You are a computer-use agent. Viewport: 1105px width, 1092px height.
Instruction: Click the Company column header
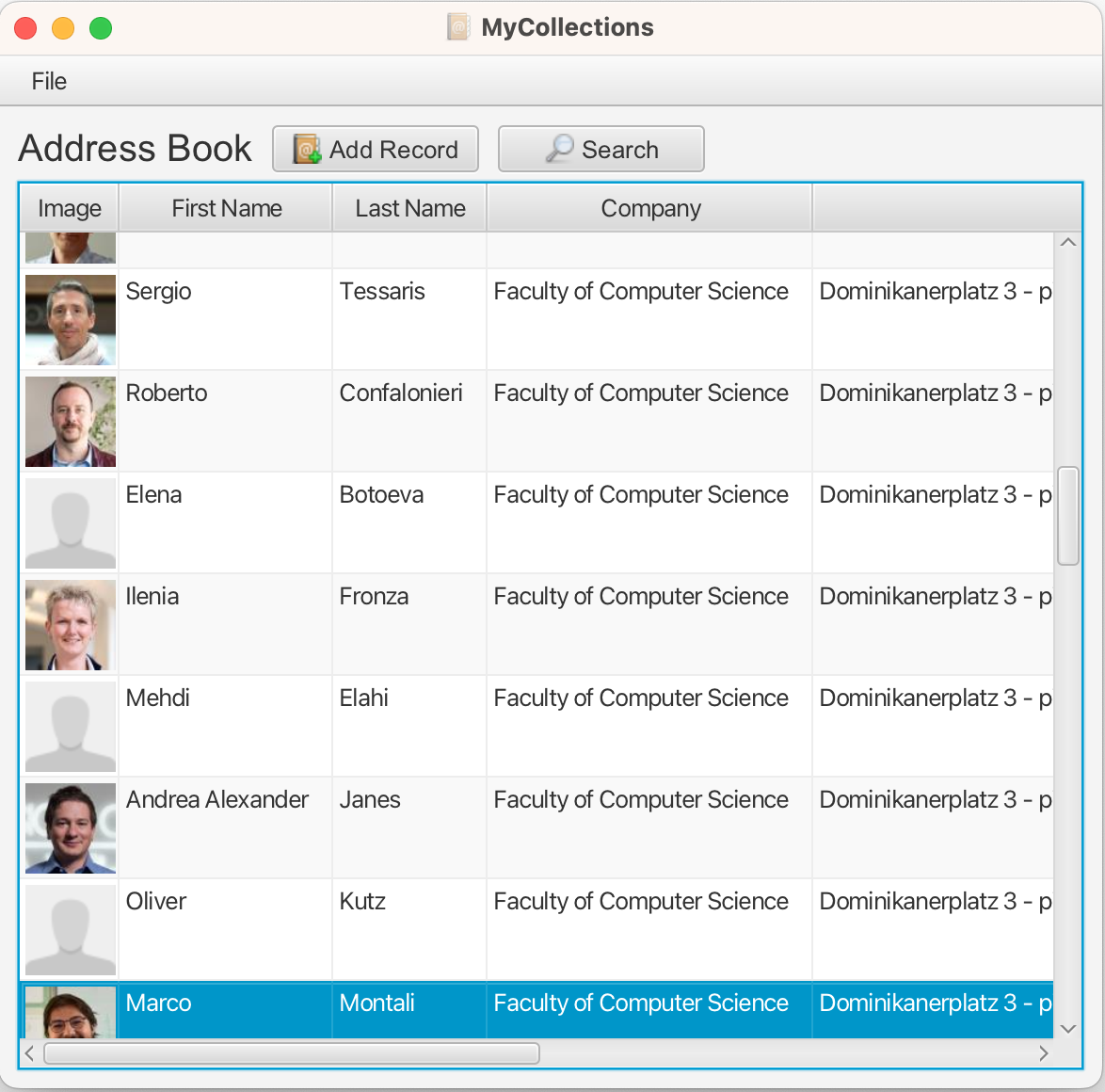(649, 209)
